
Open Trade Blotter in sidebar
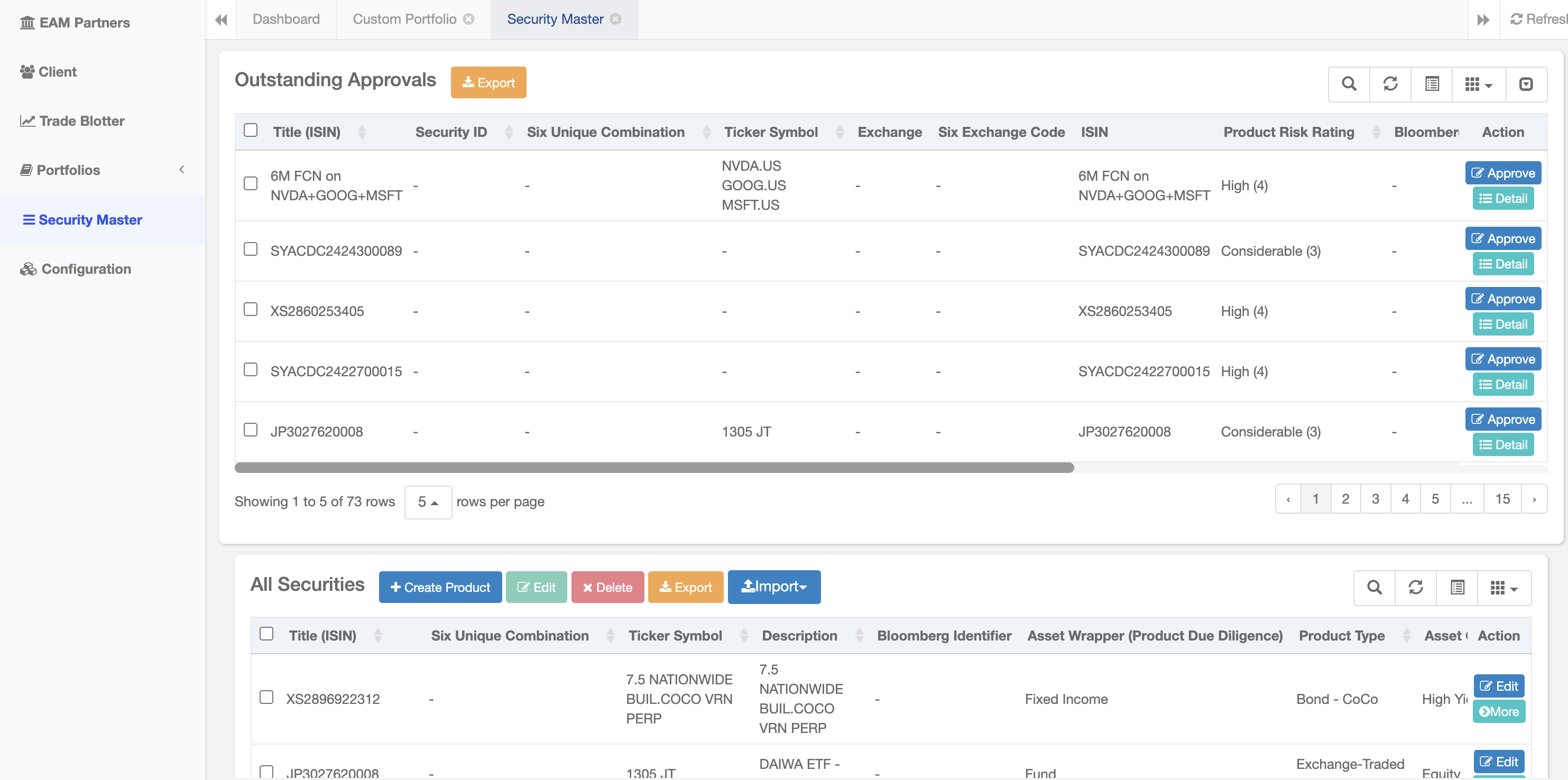[81, 121]
